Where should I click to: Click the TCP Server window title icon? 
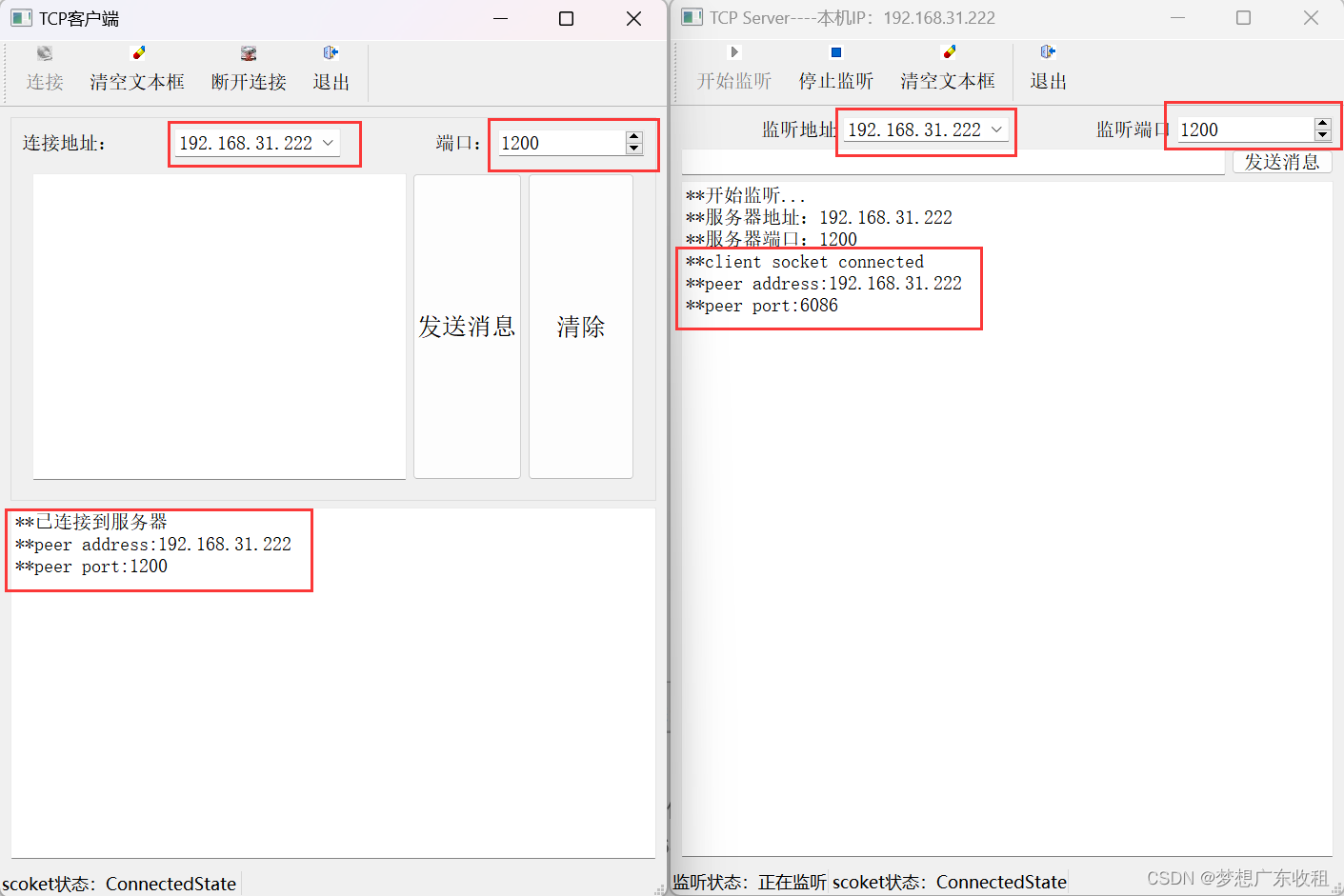(692, 17)
